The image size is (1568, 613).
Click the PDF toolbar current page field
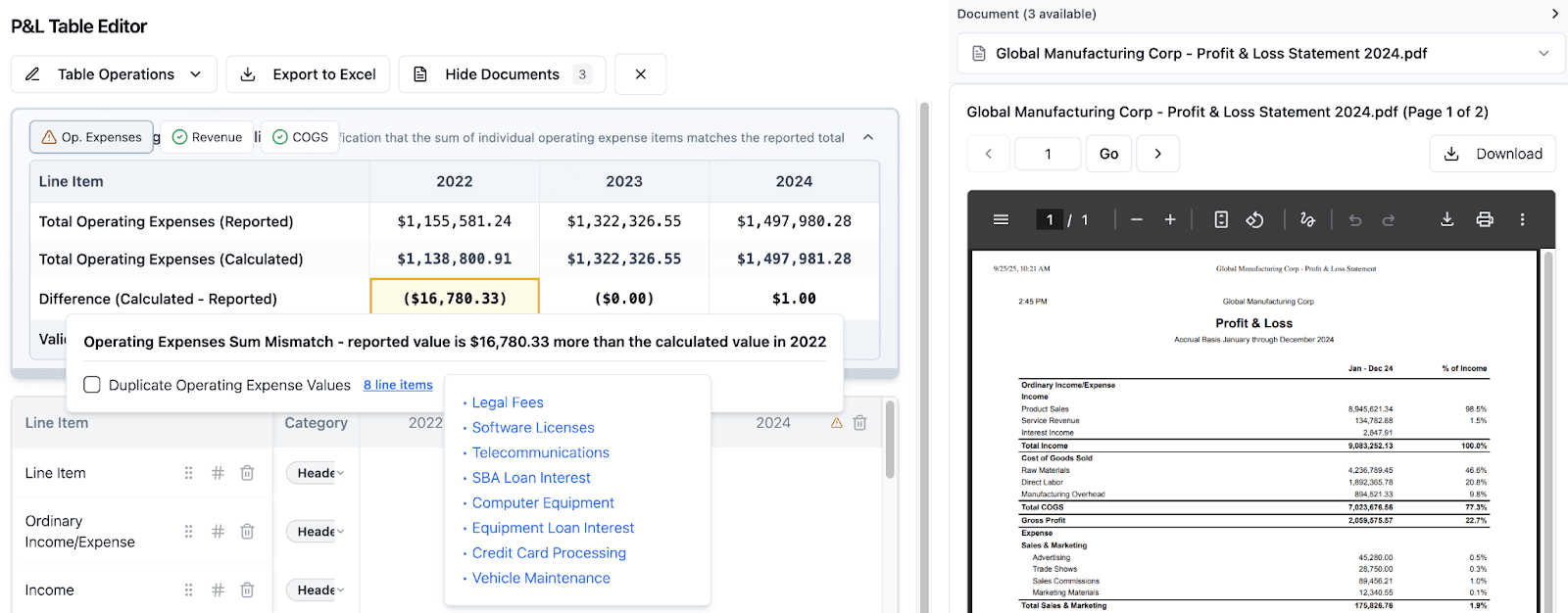tap(1050, 220)
